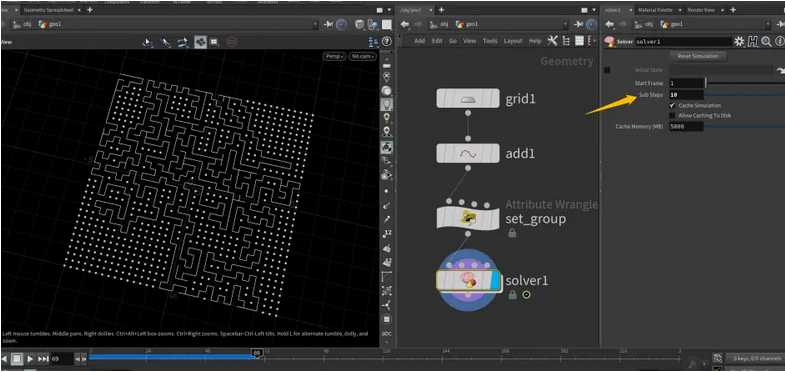Open the Edit menu in network editor
The width and height of the screenshot is (785, 372).
[437, 41]
